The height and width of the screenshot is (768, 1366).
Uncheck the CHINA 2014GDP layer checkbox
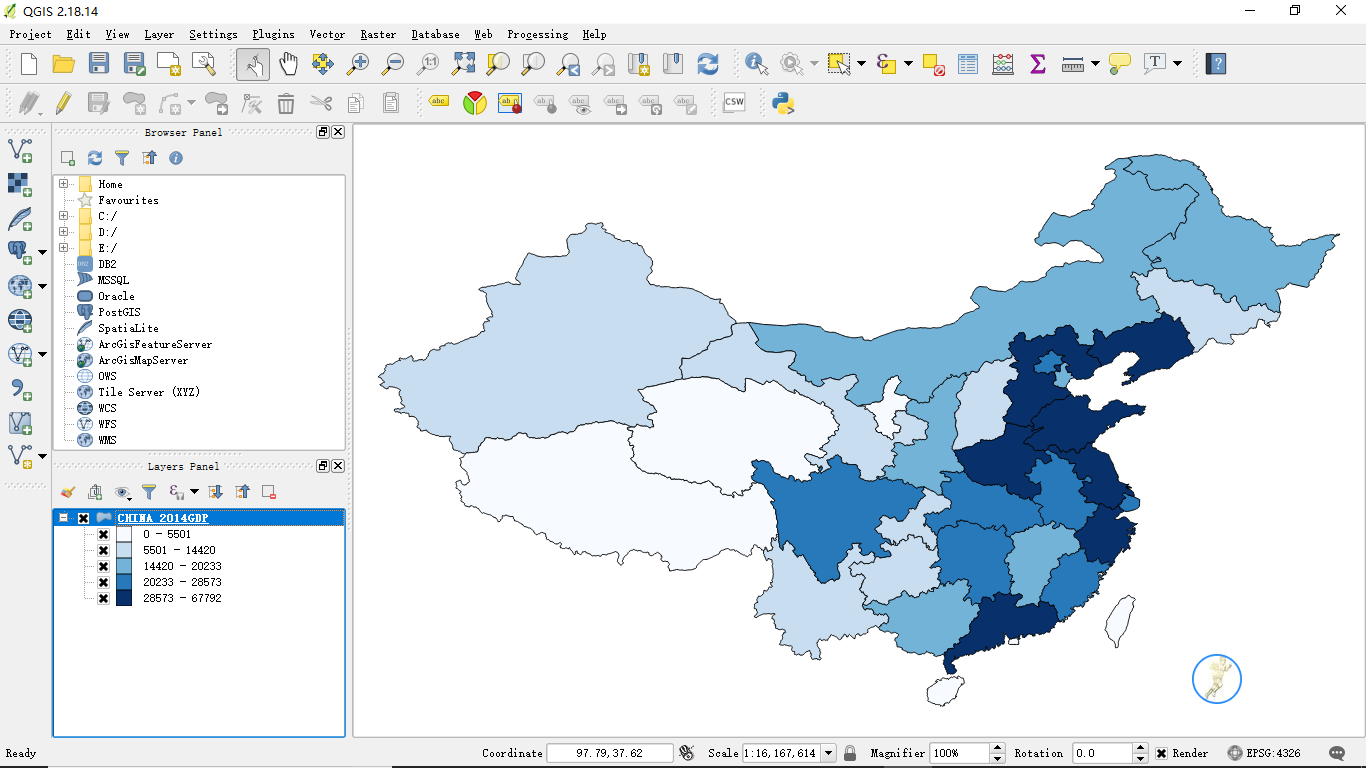[x=83, y=518]
